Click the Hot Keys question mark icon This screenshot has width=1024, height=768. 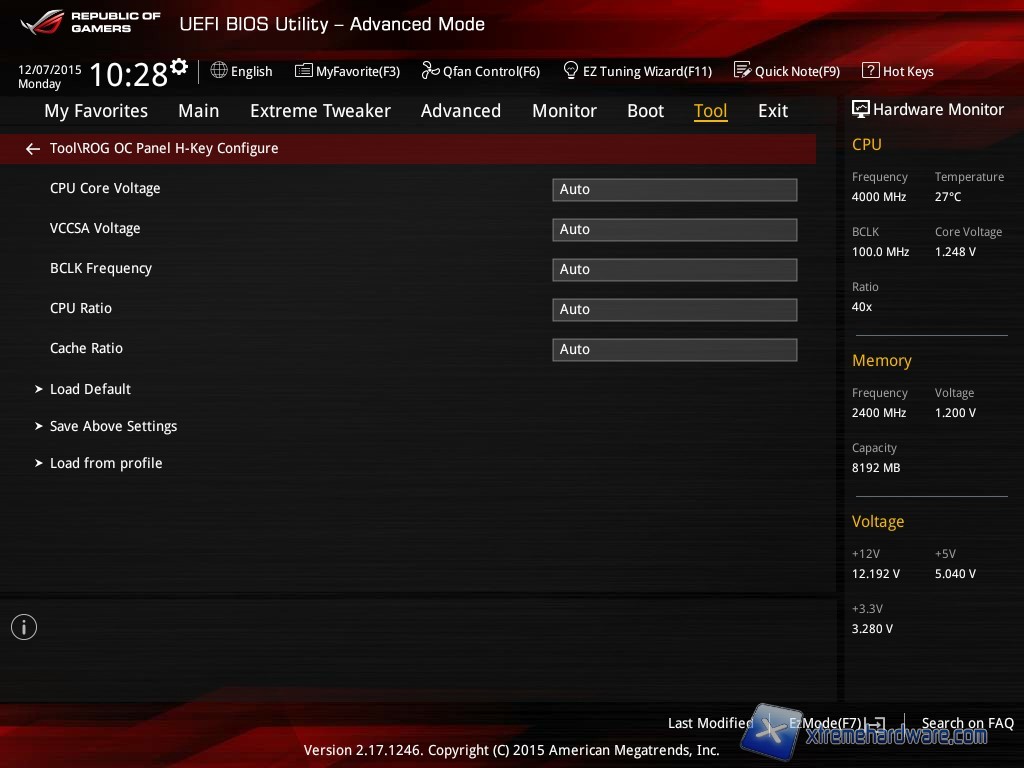(870, 71)
